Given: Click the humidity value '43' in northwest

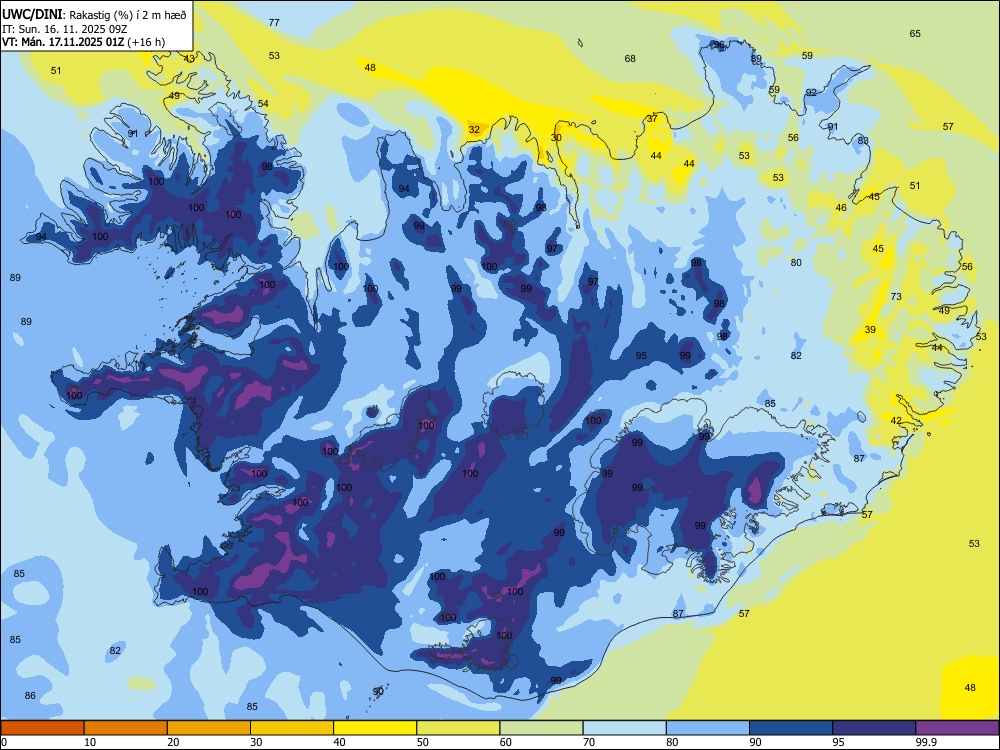Looking at the screenshot, I should click(189, 59).
